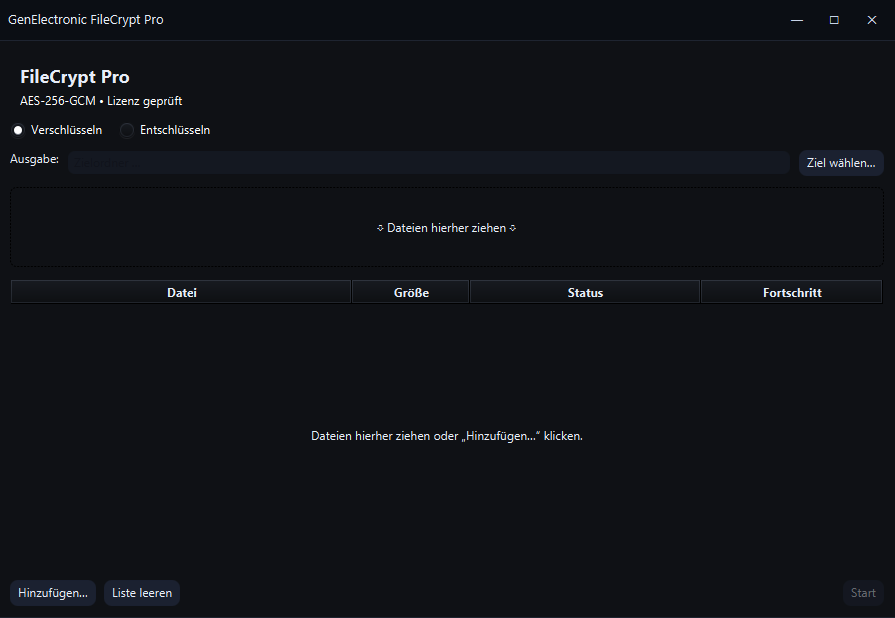Open the 'Hinzufügen...' file dialog
Image resolution: width=895 pixels, height=618 pixels.
tap(53, 593)
